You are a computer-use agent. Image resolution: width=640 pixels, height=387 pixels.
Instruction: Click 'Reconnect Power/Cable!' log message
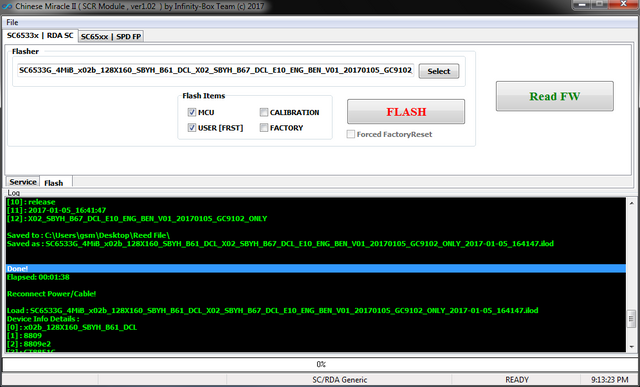point(51,294)
